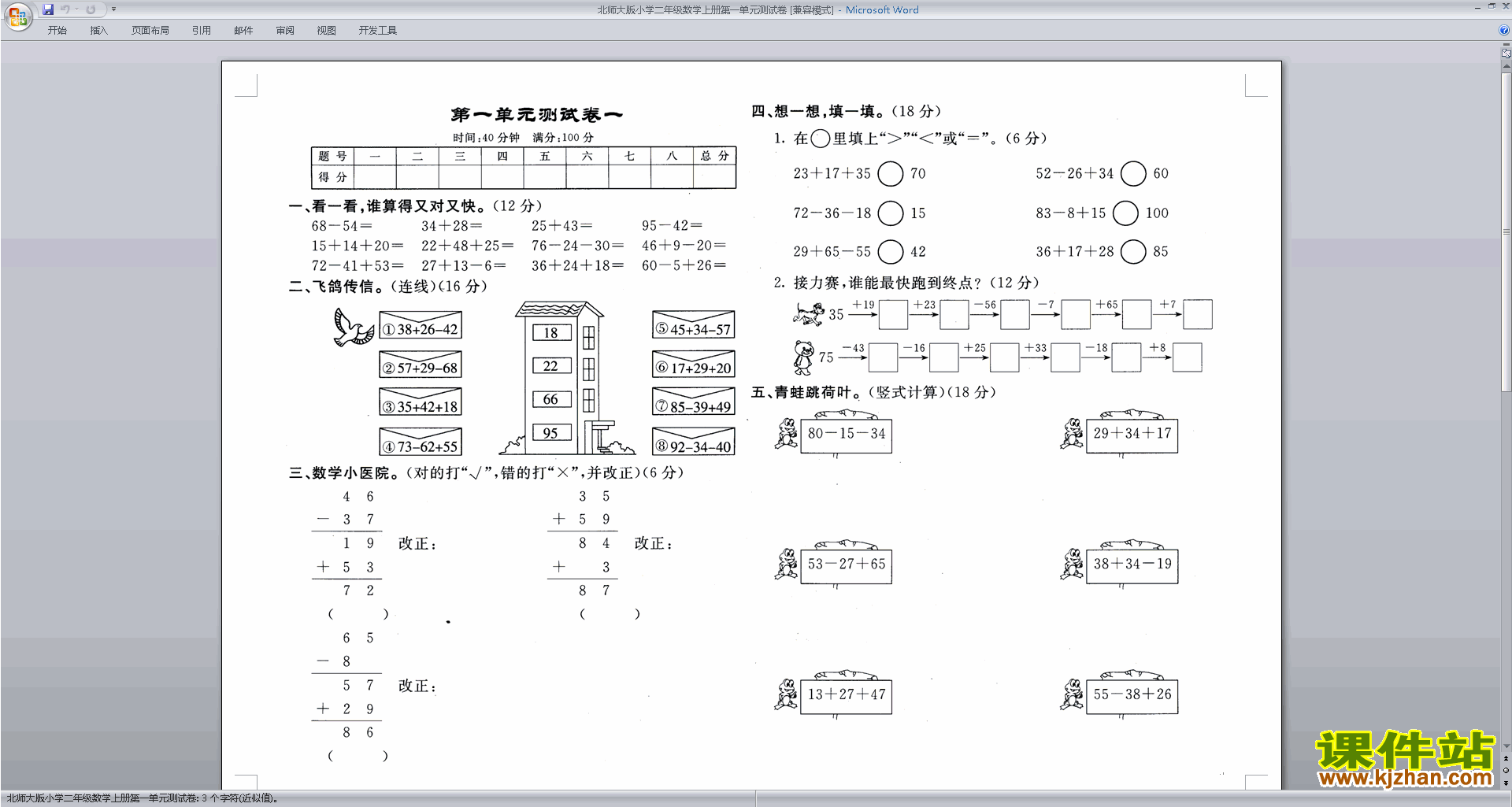
Task: Click the Redo icon in quick access toolbar
Action: pyautogui.click(x=91, y=9)
